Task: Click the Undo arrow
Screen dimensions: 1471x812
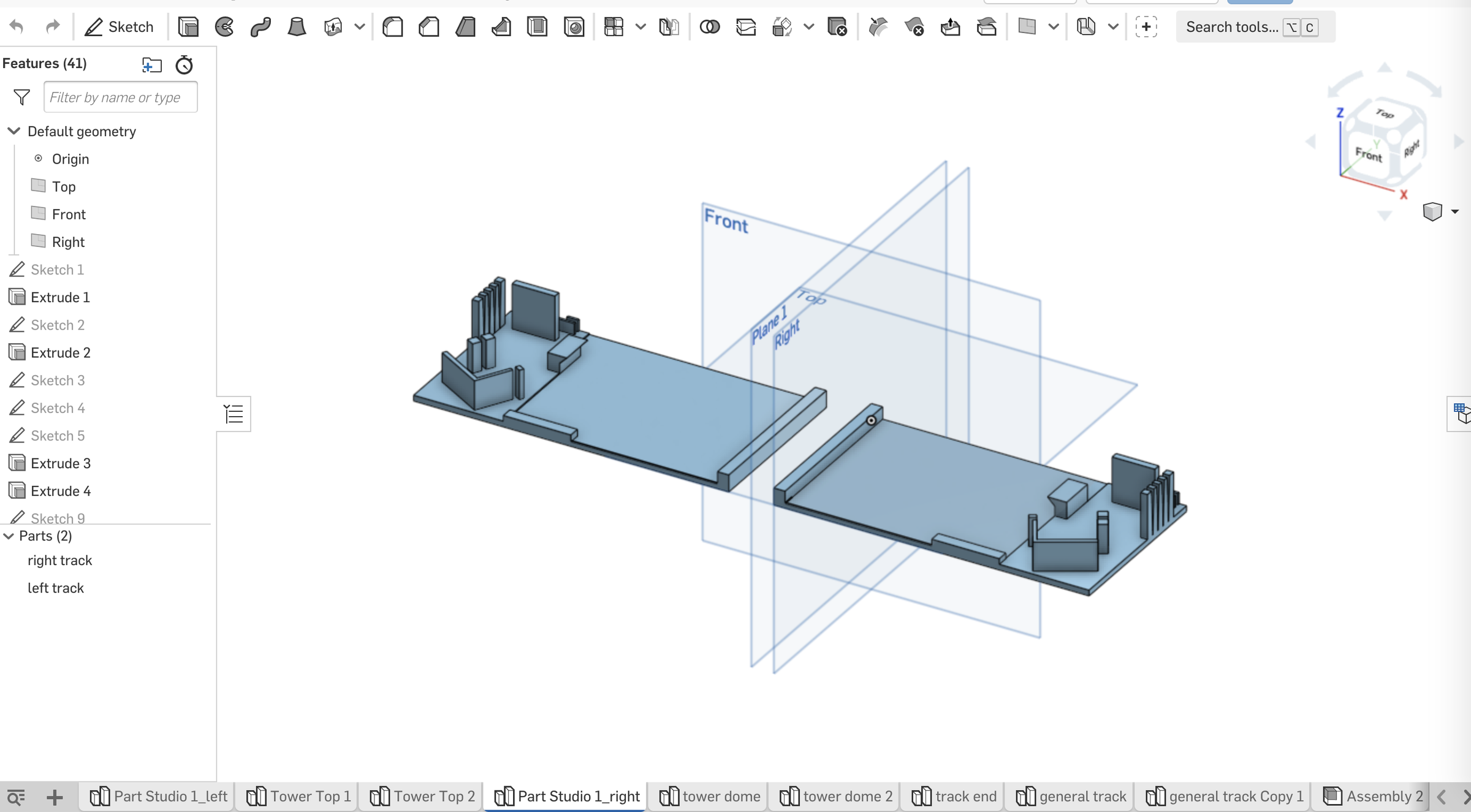Action: 17,27
